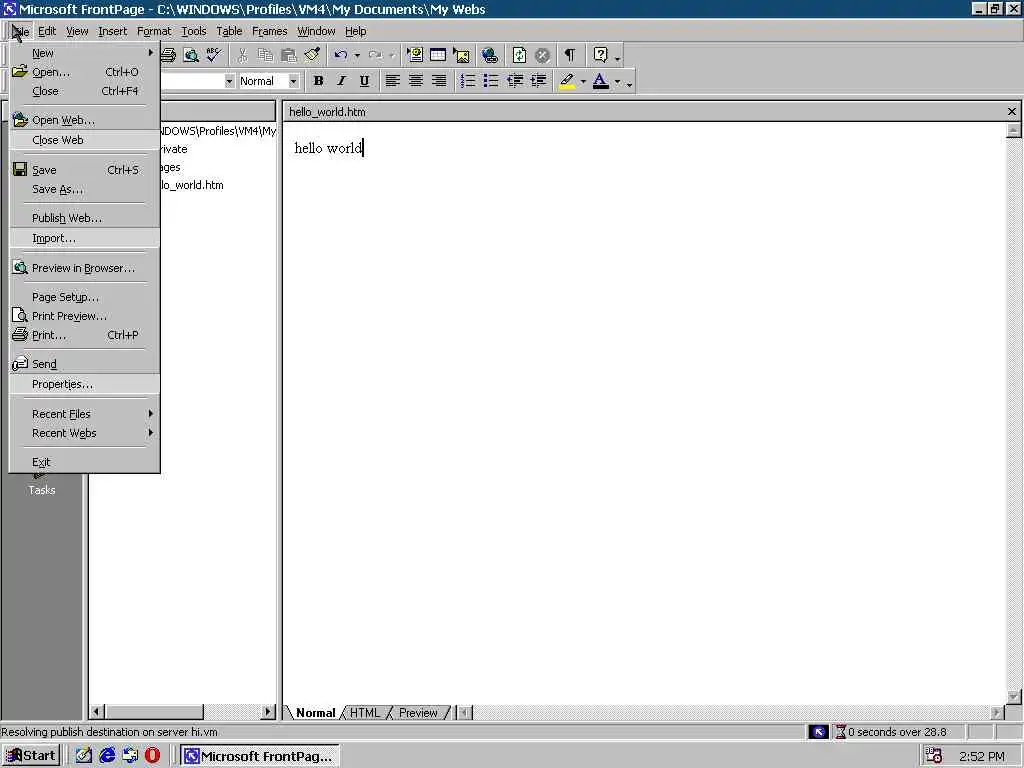
Task: Apply the Font Color A swatch
Action: 601,81
